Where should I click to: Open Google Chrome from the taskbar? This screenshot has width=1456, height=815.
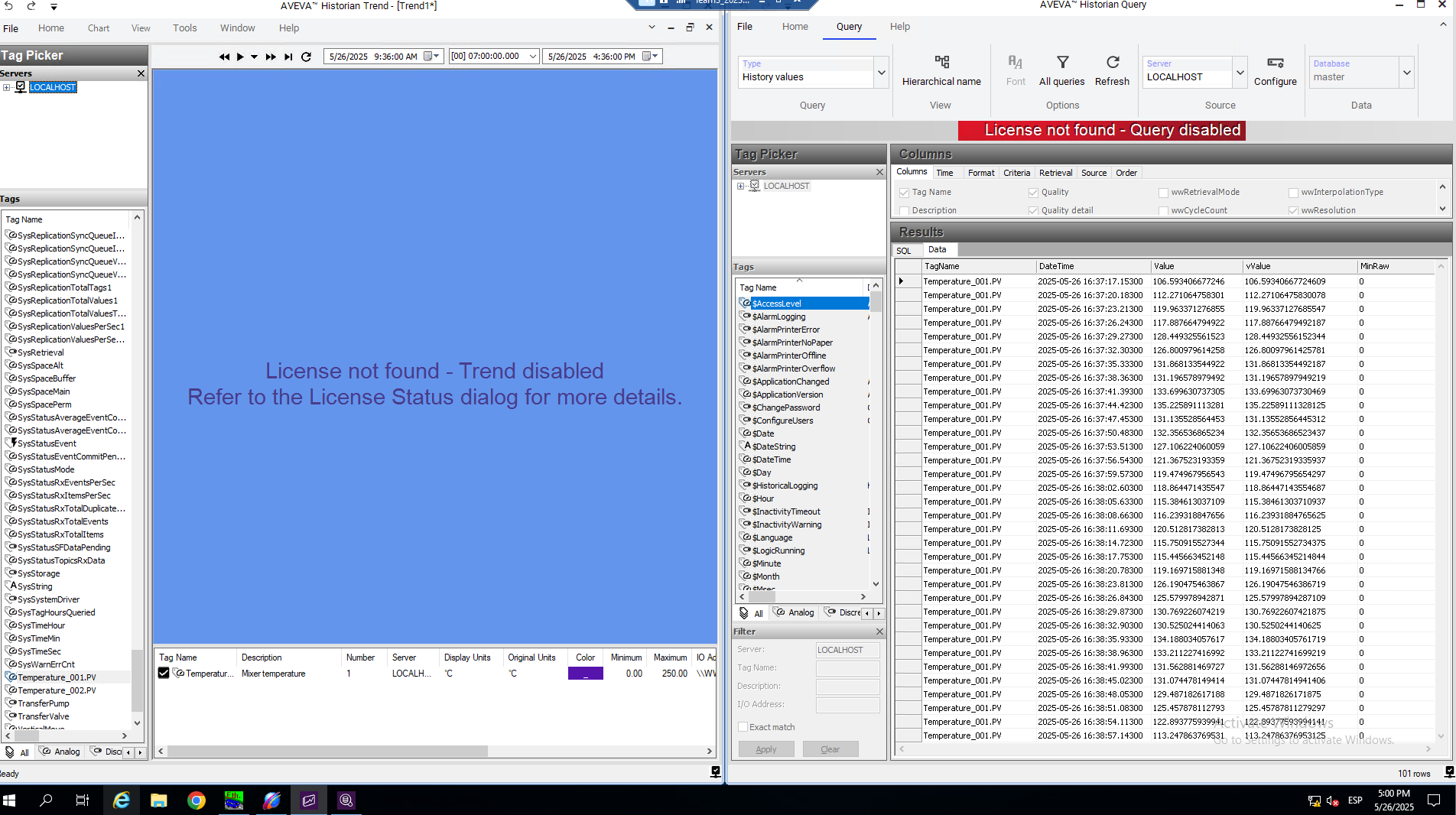[x=197, y=800]
